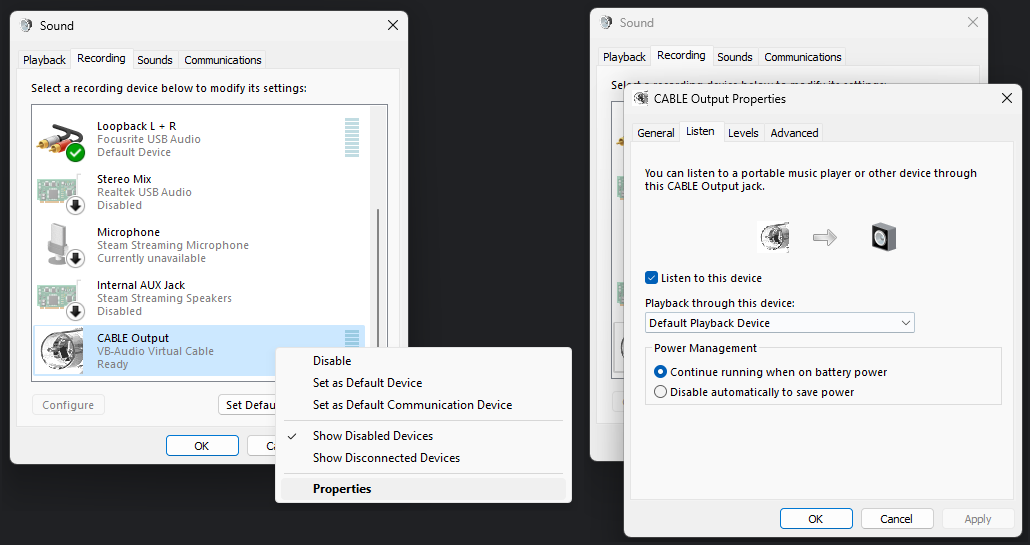The image size is (1030, 545).
Task: Switch to Playback tab in left Sound window
Action: pyautogui.click(x=44, y=60)
